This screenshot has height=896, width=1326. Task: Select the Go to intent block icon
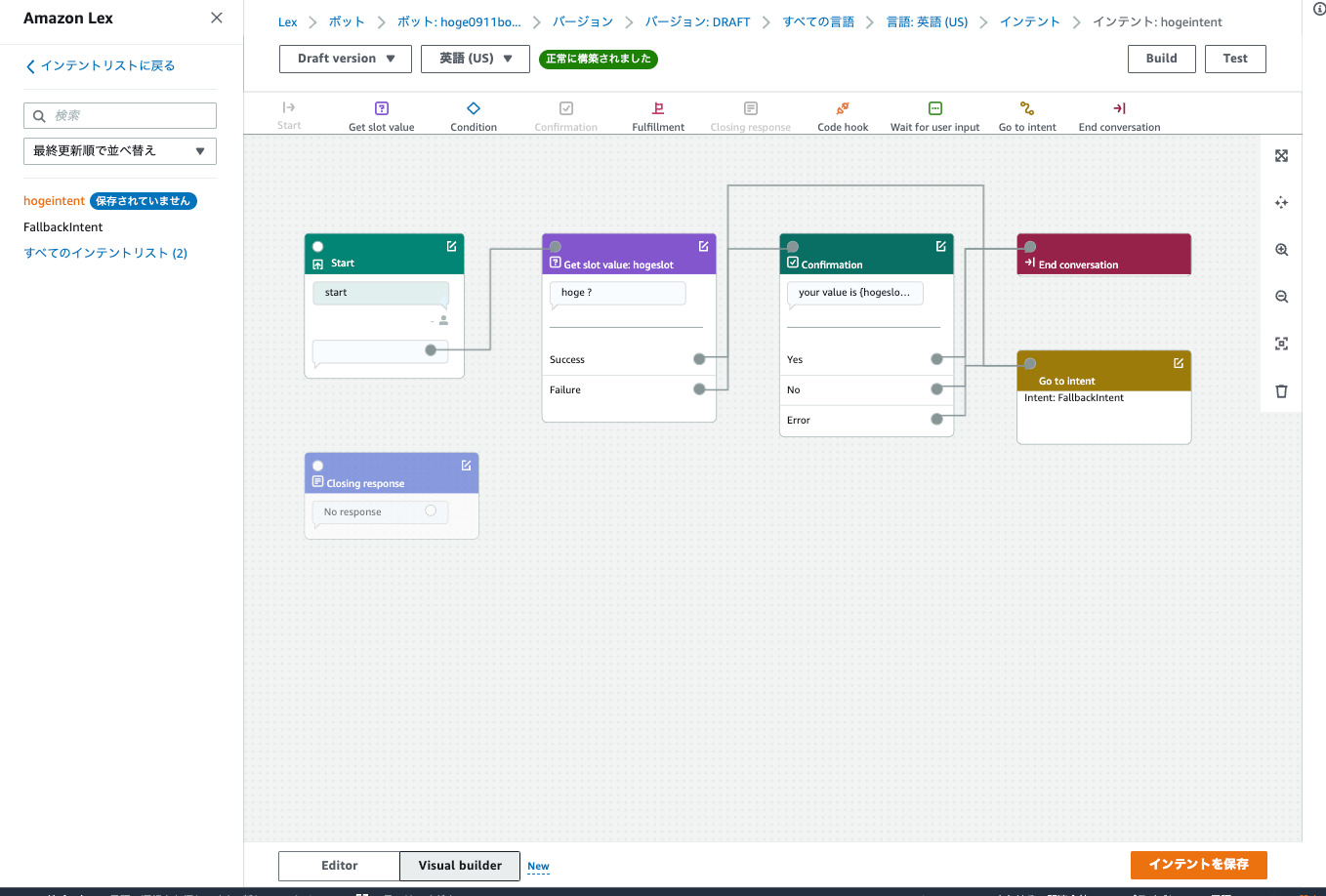pyautogui.click(x=1027, y=108)
